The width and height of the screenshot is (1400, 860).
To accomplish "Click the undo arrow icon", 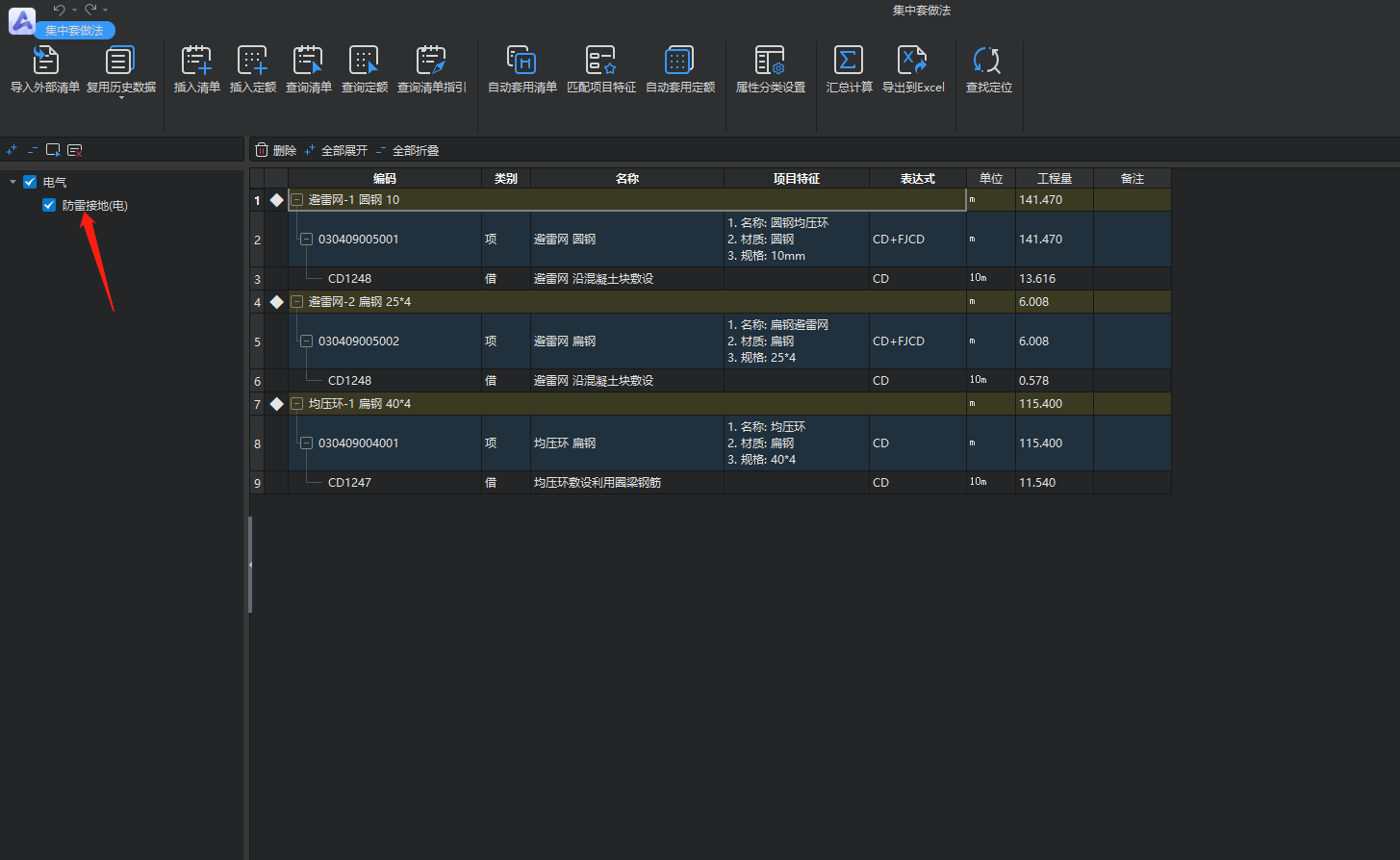I will (x=59, y=9).
